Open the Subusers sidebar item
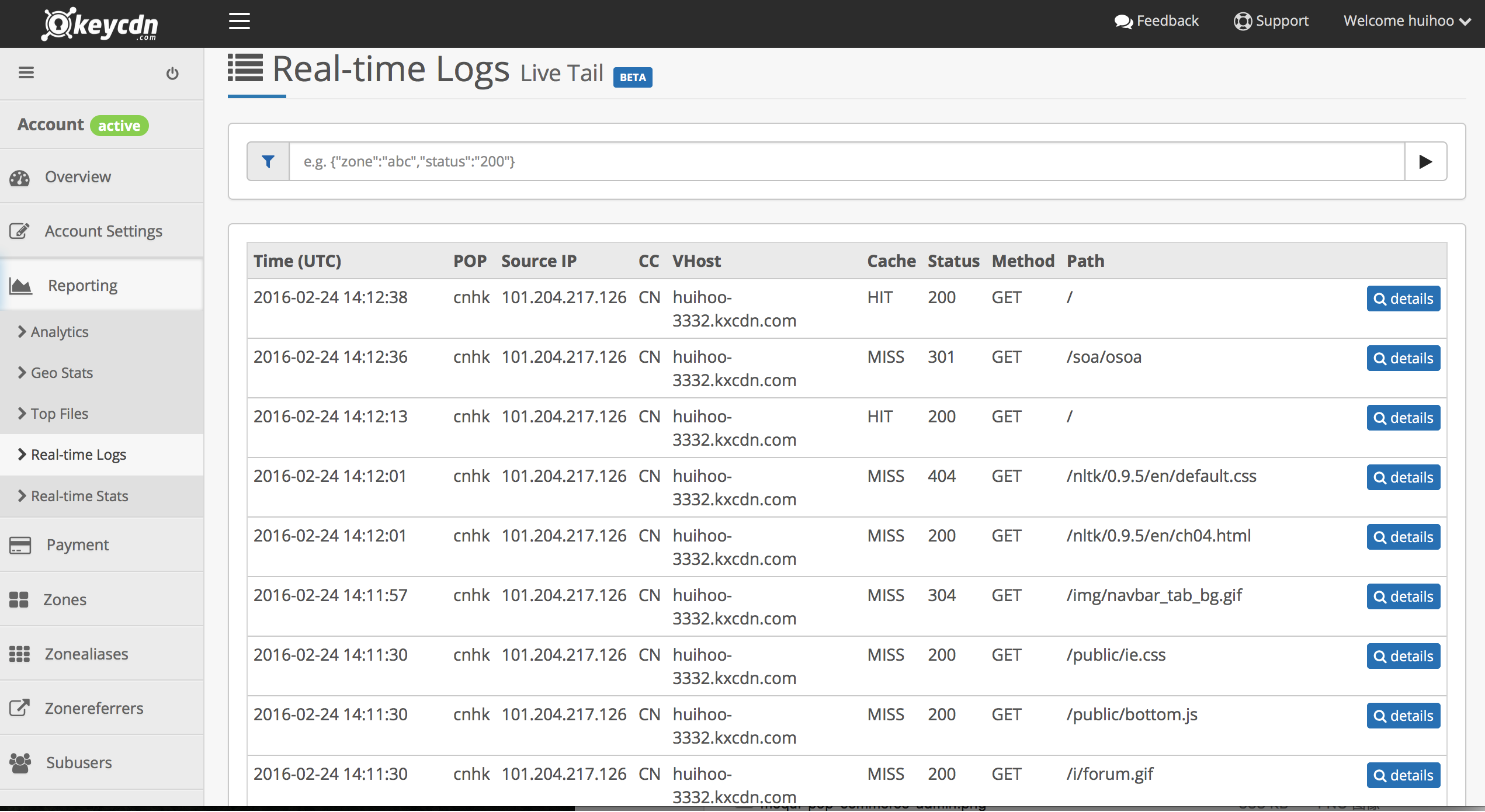The width and height of the screenshot is (1485, 812). 78,763
